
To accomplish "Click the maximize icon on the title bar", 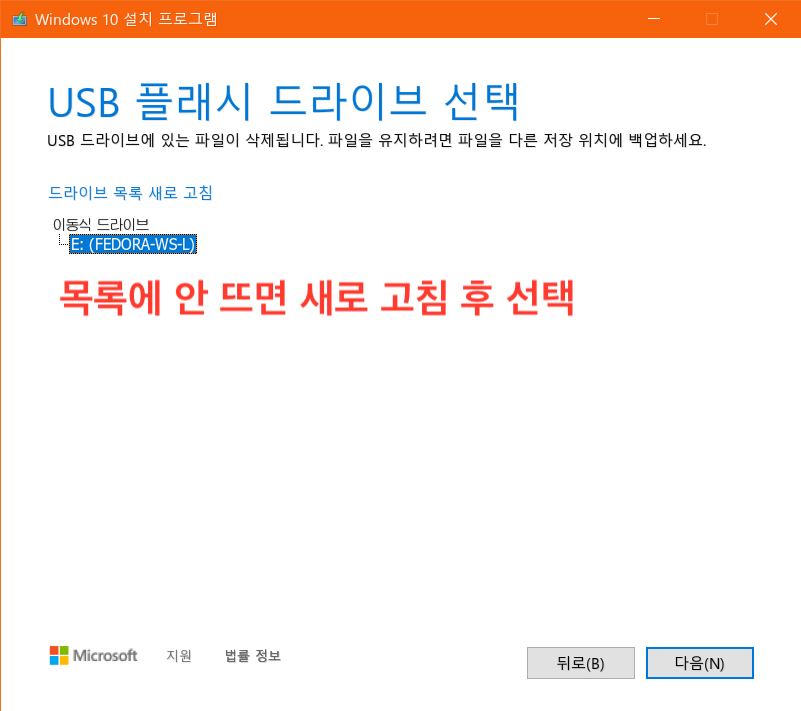I will 710,18.
